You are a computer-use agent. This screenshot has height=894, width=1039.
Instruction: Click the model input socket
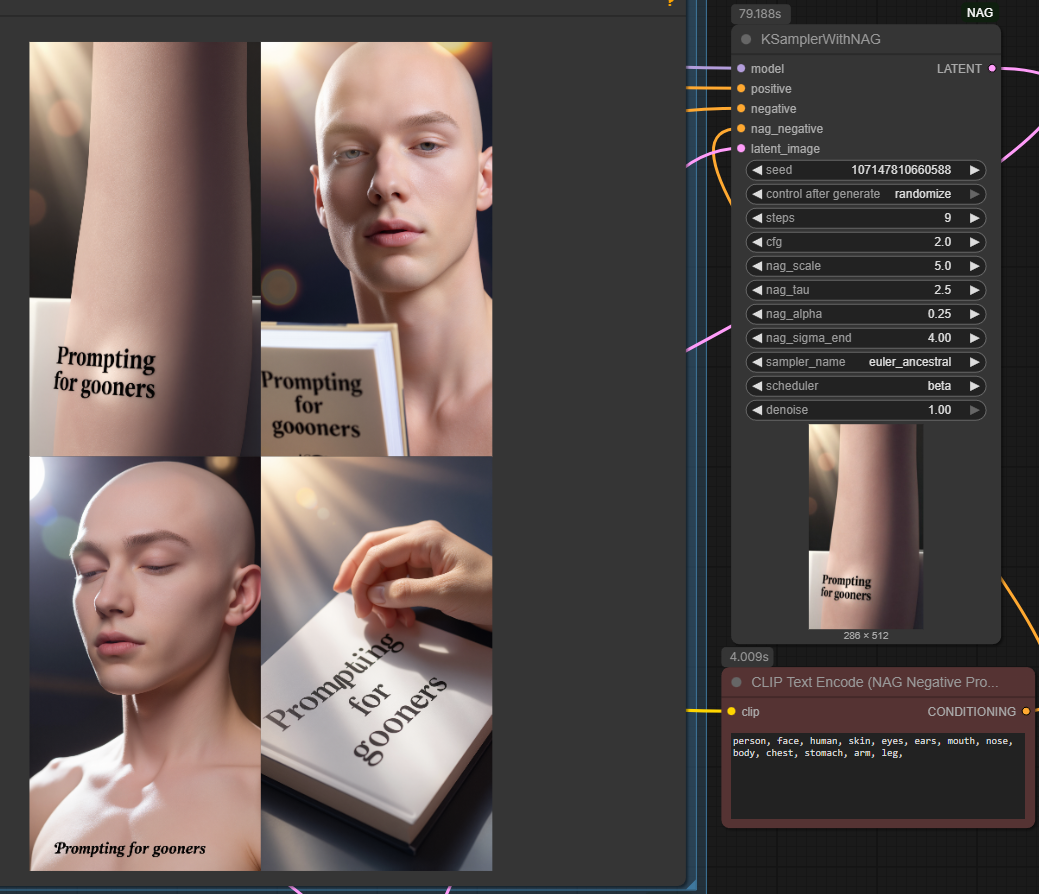coord(741,68)
